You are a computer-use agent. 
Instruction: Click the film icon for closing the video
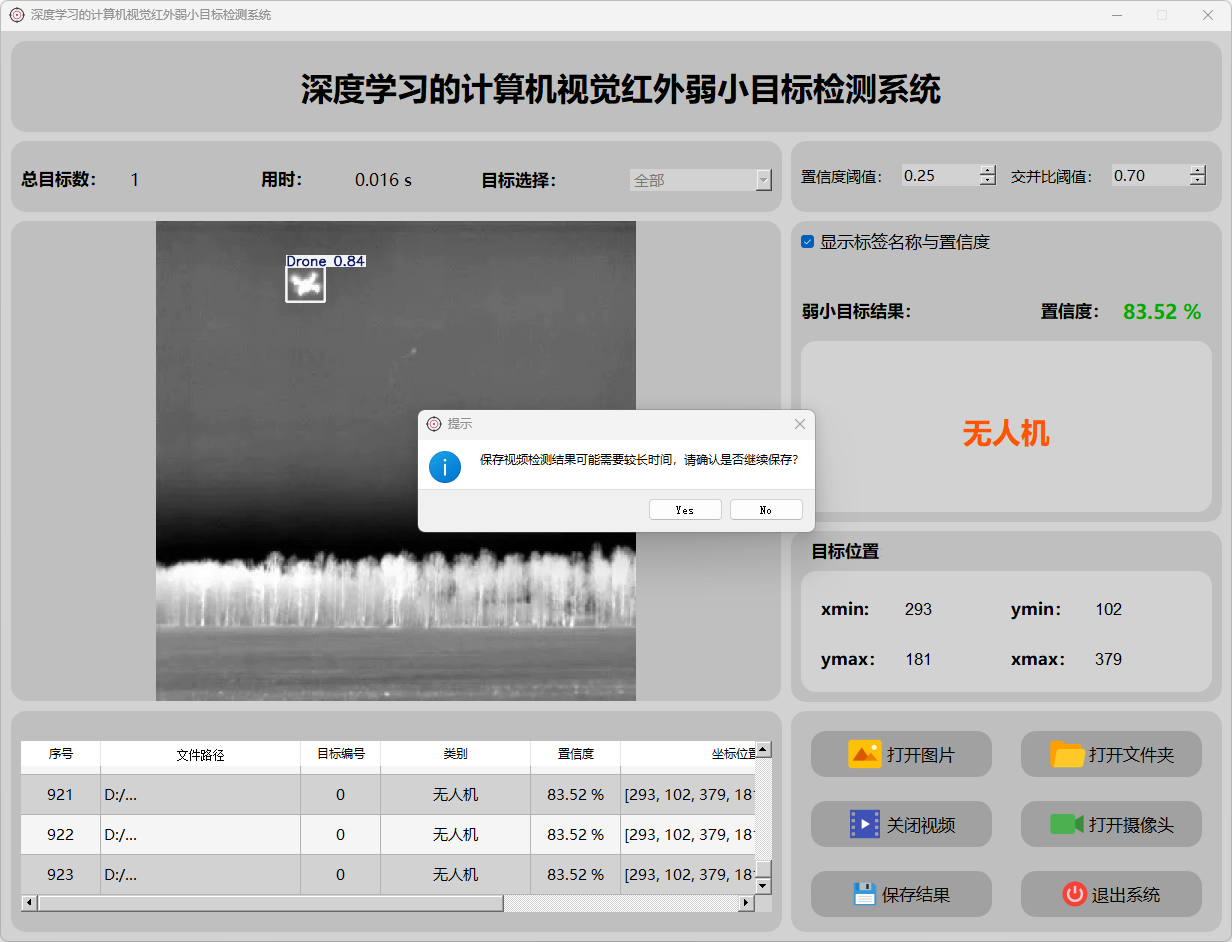(x=864, y=824)
